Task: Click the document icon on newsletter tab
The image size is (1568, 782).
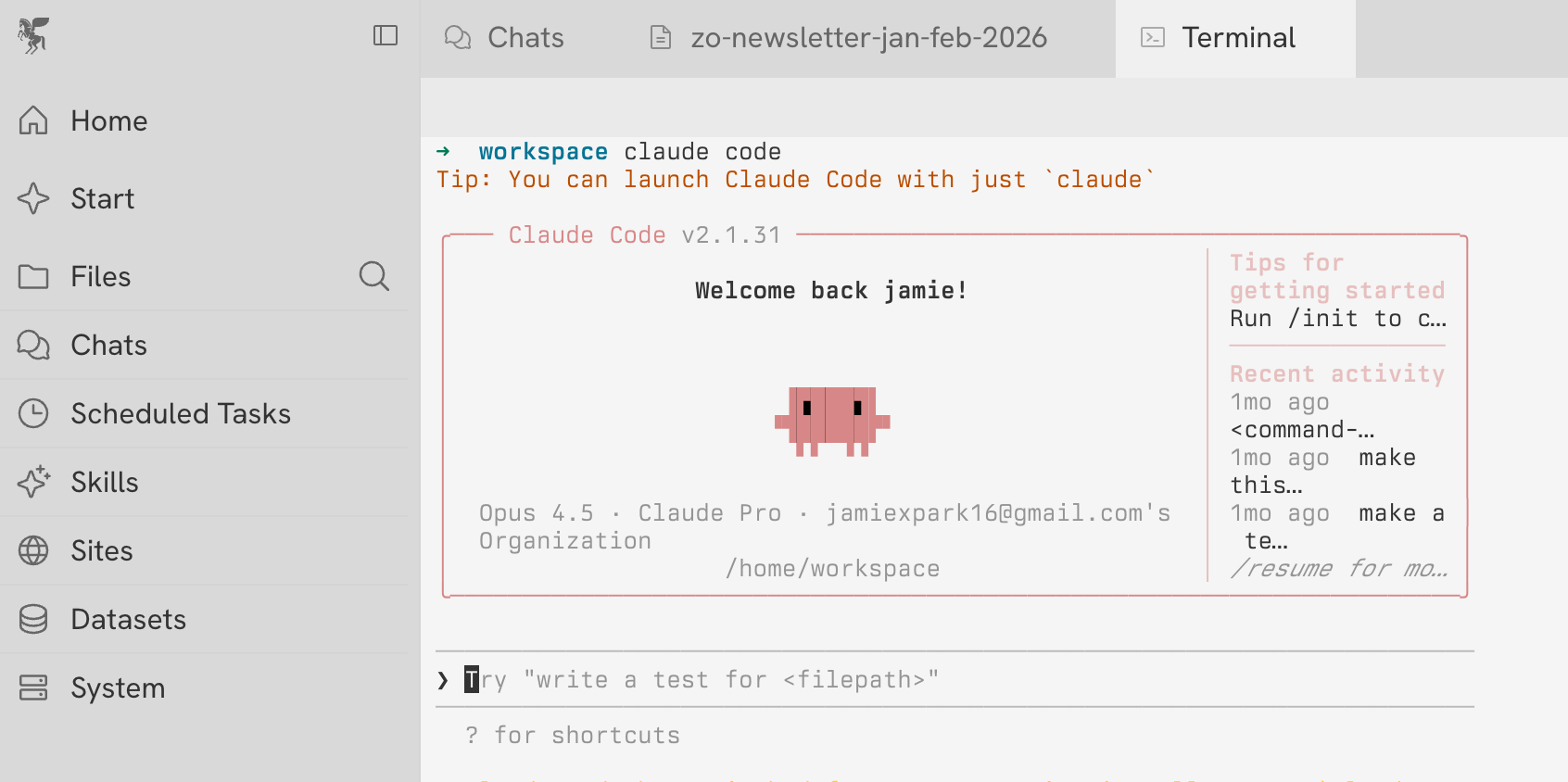Action: [661, 37]
